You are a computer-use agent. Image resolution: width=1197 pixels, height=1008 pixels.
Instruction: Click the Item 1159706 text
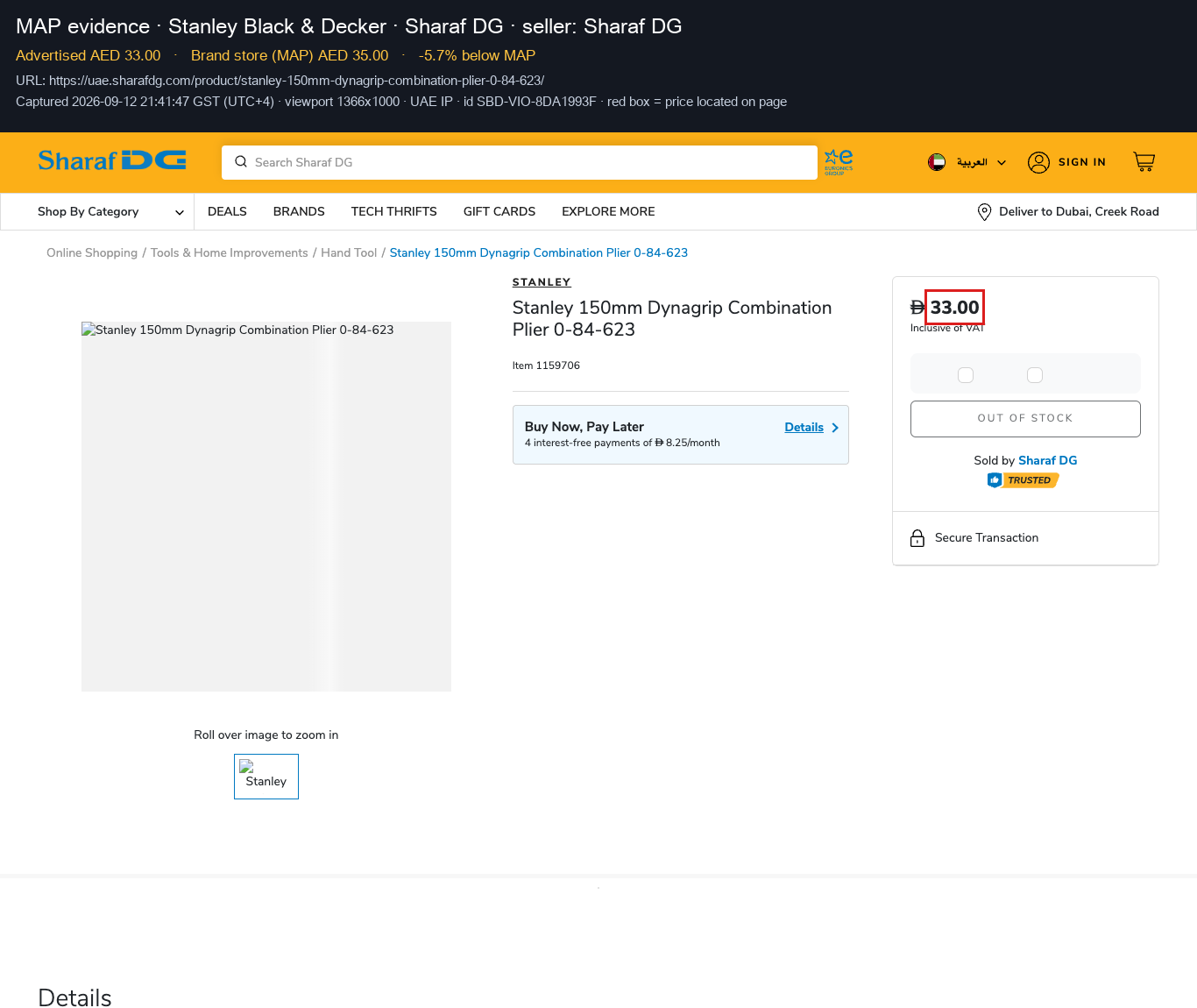[x=546, y=366]
